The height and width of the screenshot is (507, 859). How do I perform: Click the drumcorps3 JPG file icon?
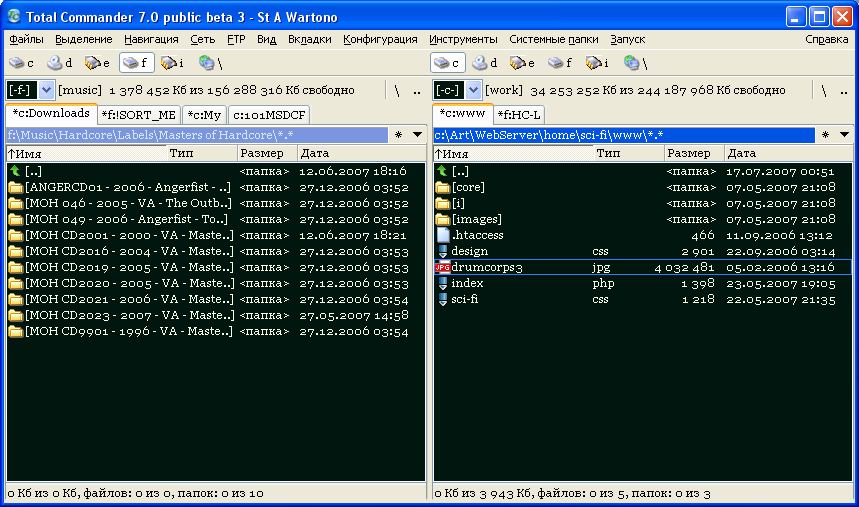(x=442, y=267)
